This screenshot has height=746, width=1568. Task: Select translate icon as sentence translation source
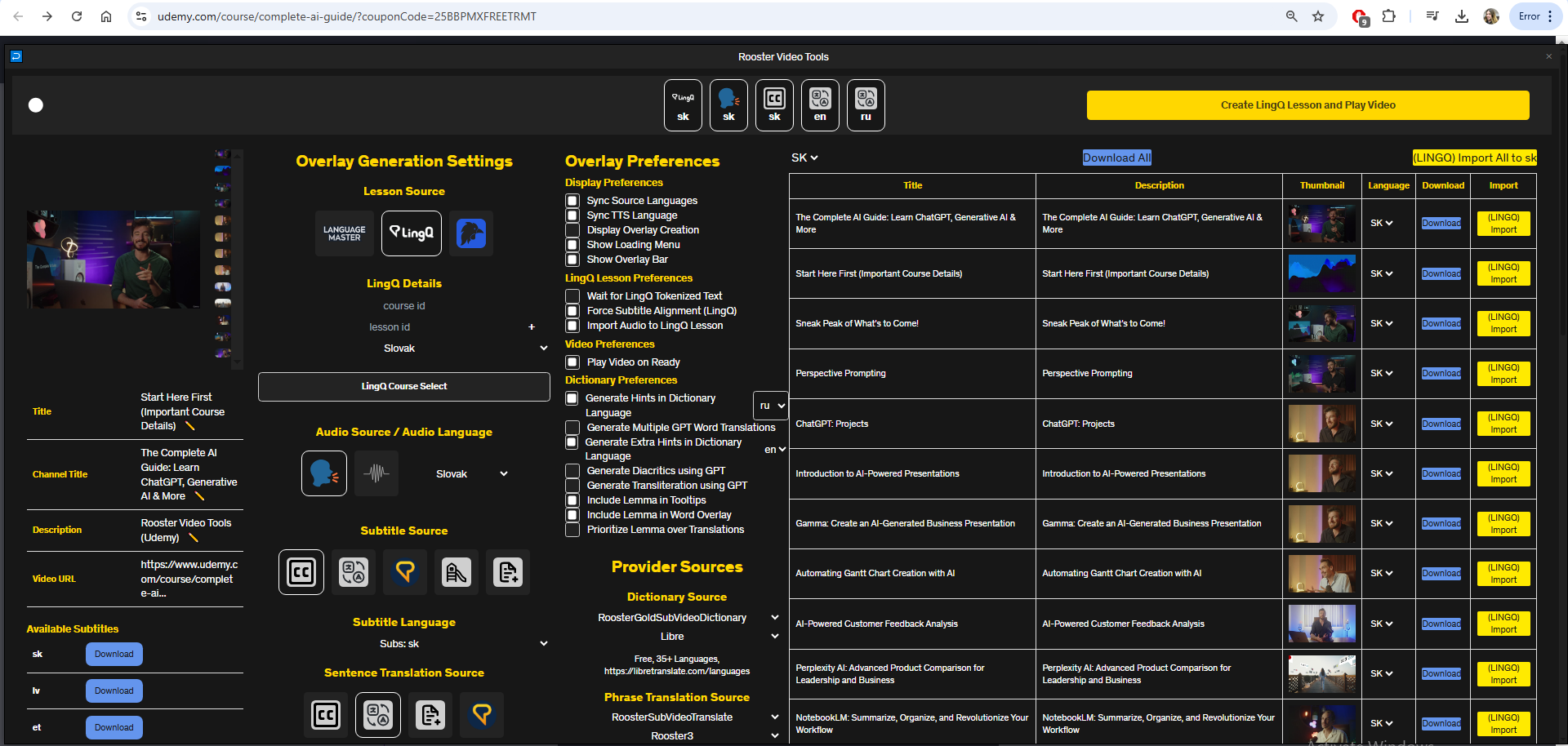[378, 715]
